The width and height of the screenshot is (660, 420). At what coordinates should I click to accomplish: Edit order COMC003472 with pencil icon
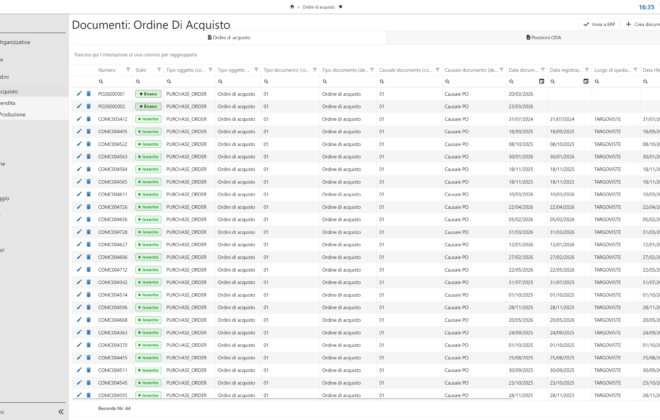tap(79, 119)
